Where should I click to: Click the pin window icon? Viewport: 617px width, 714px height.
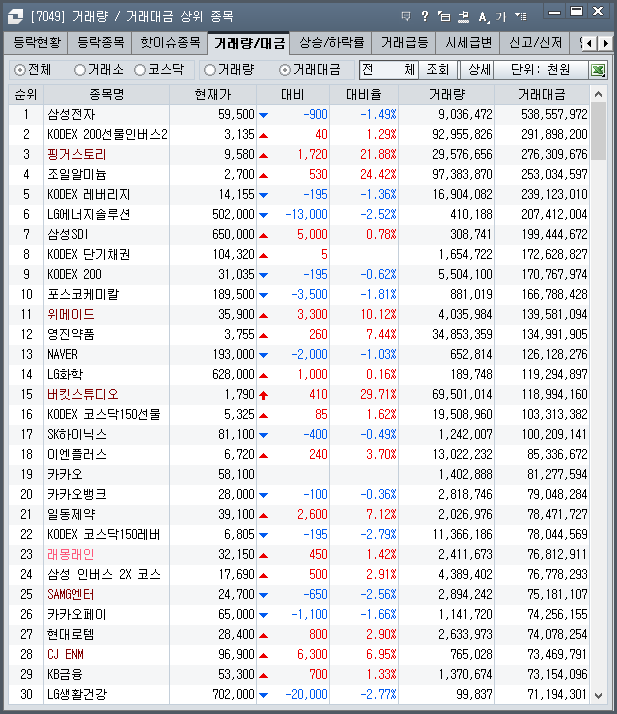(x=464, y=17)
